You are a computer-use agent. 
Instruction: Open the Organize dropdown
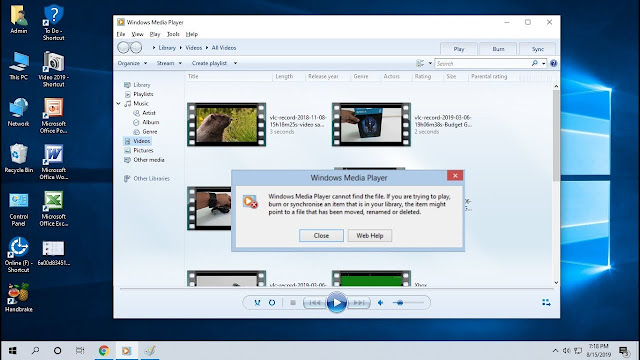click(x=132, y=63)
